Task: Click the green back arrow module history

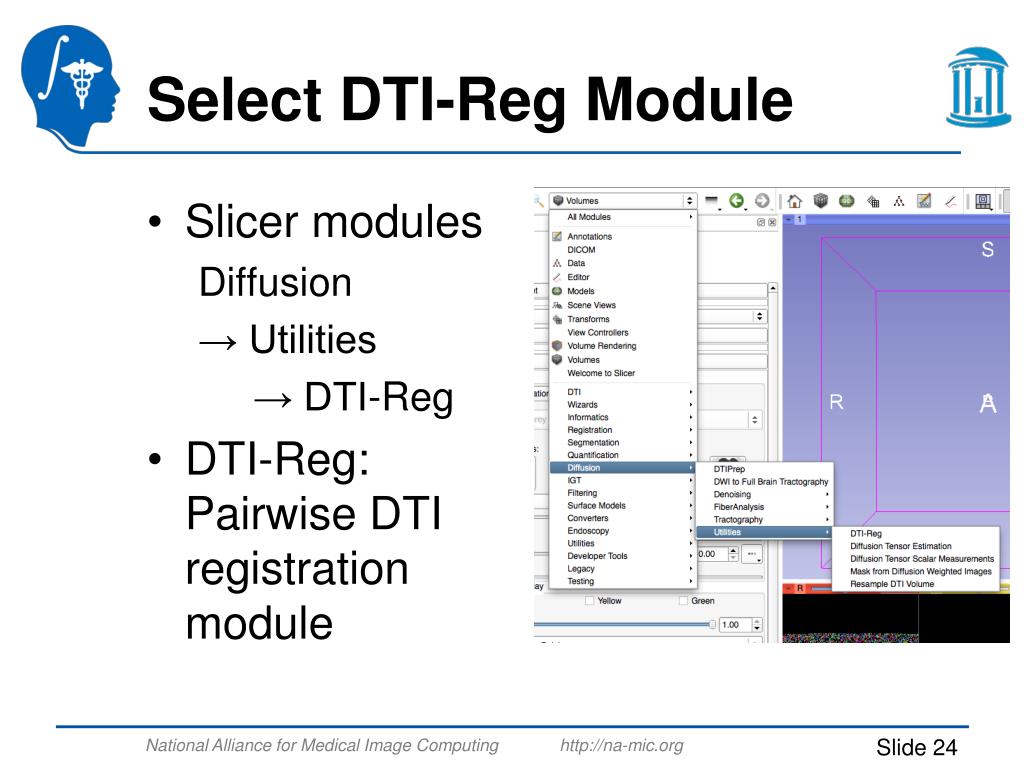Action: [x=737, y=201]
